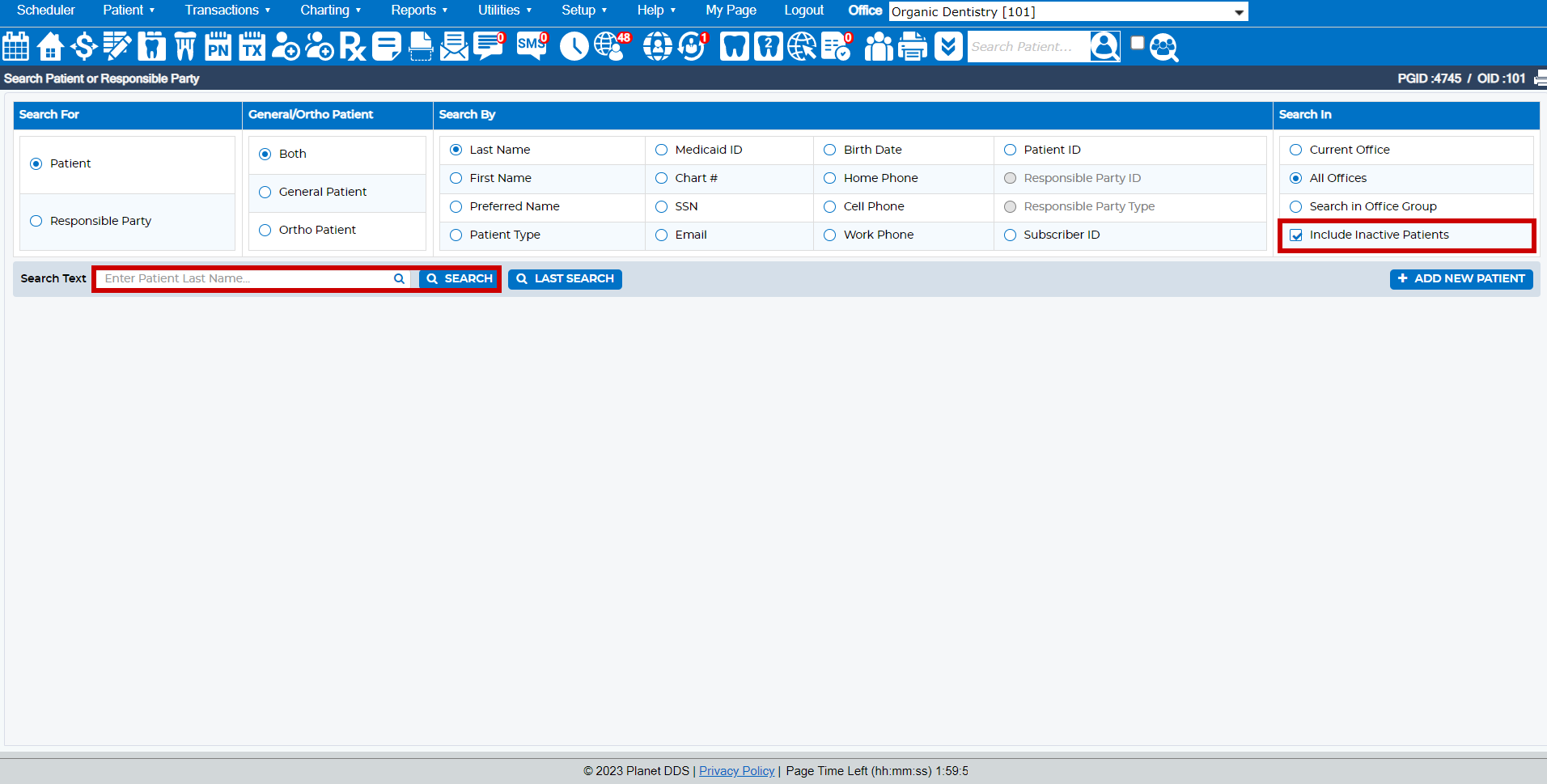Click the blue SEARCH button
The height and width of the screenshot is (784, 1547).
[x=459, y=278]
